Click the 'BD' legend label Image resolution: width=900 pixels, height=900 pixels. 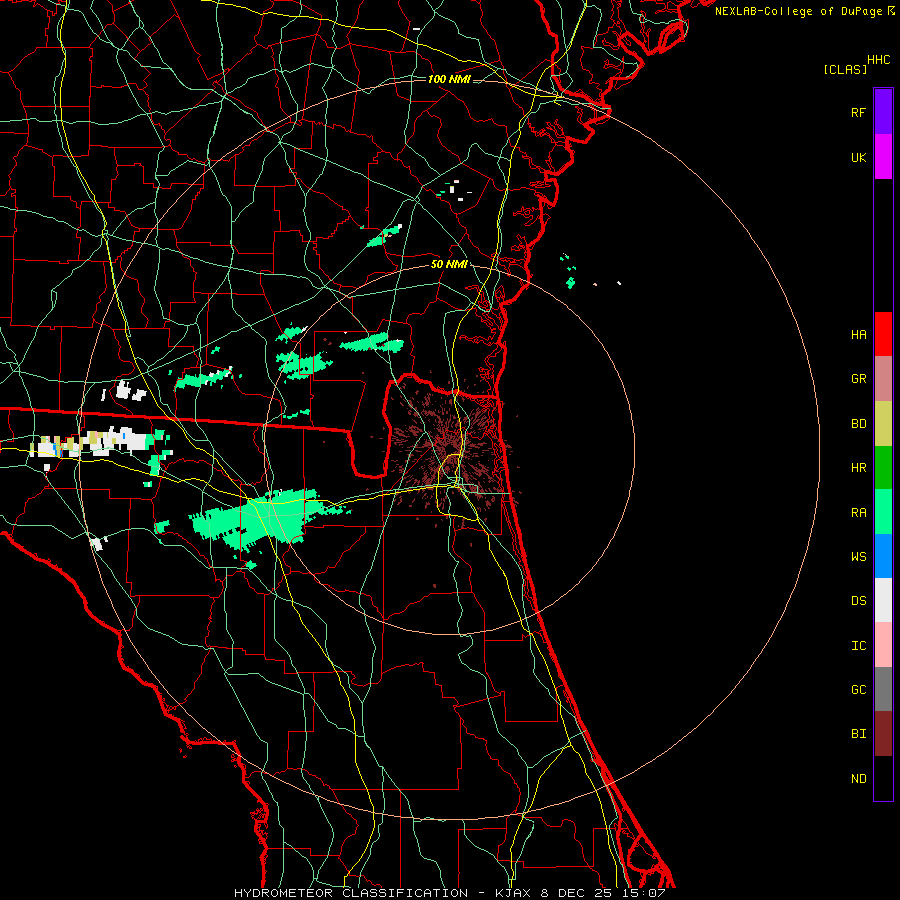[x=858, y=424]
